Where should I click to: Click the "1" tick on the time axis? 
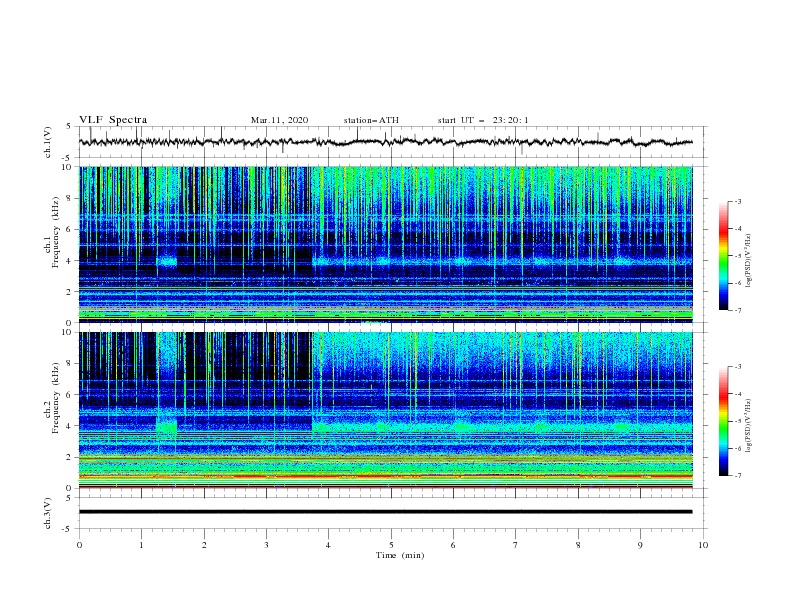point(141,545)
